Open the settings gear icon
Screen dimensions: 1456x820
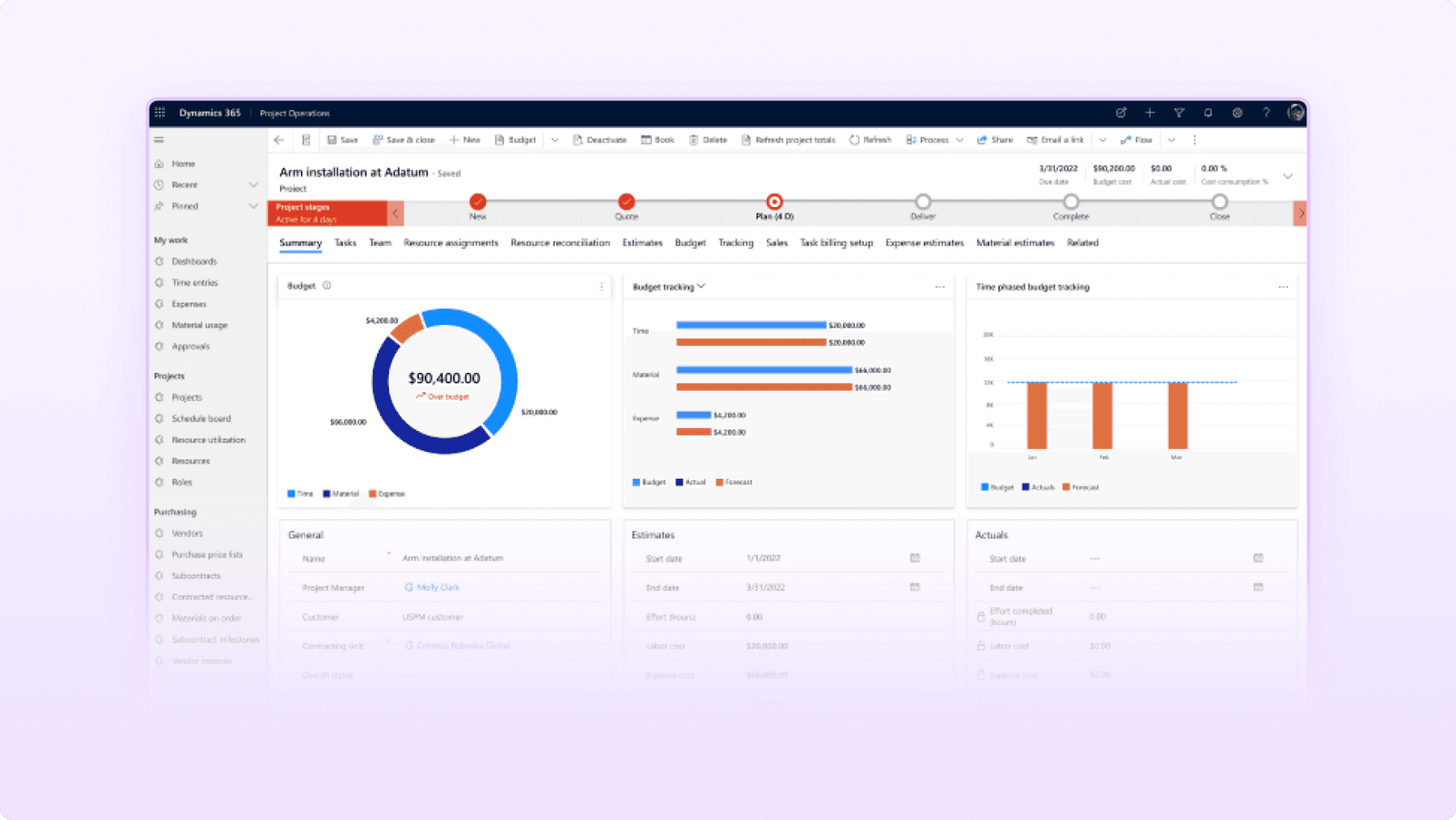[1237, 113]
